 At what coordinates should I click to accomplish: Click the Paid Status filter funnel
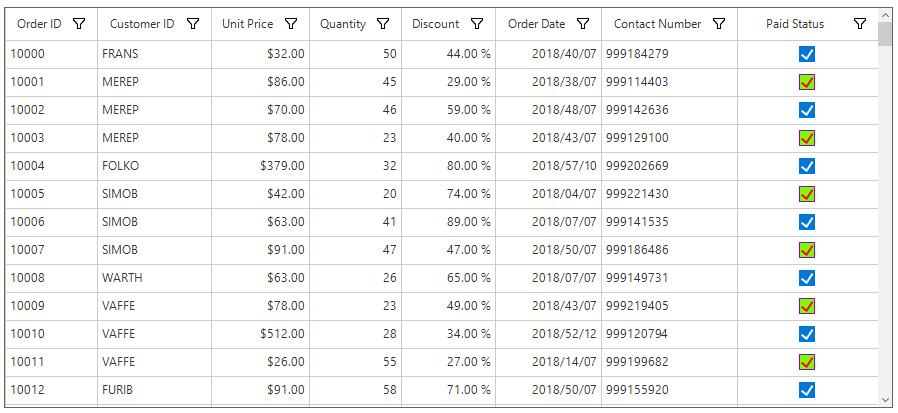coord(860,23)
